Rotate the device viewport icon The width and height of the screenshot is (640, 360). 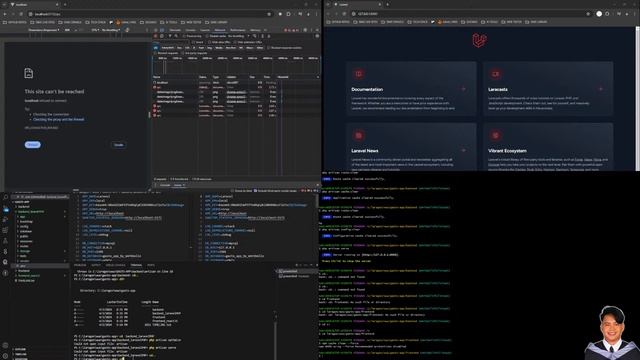127,30
